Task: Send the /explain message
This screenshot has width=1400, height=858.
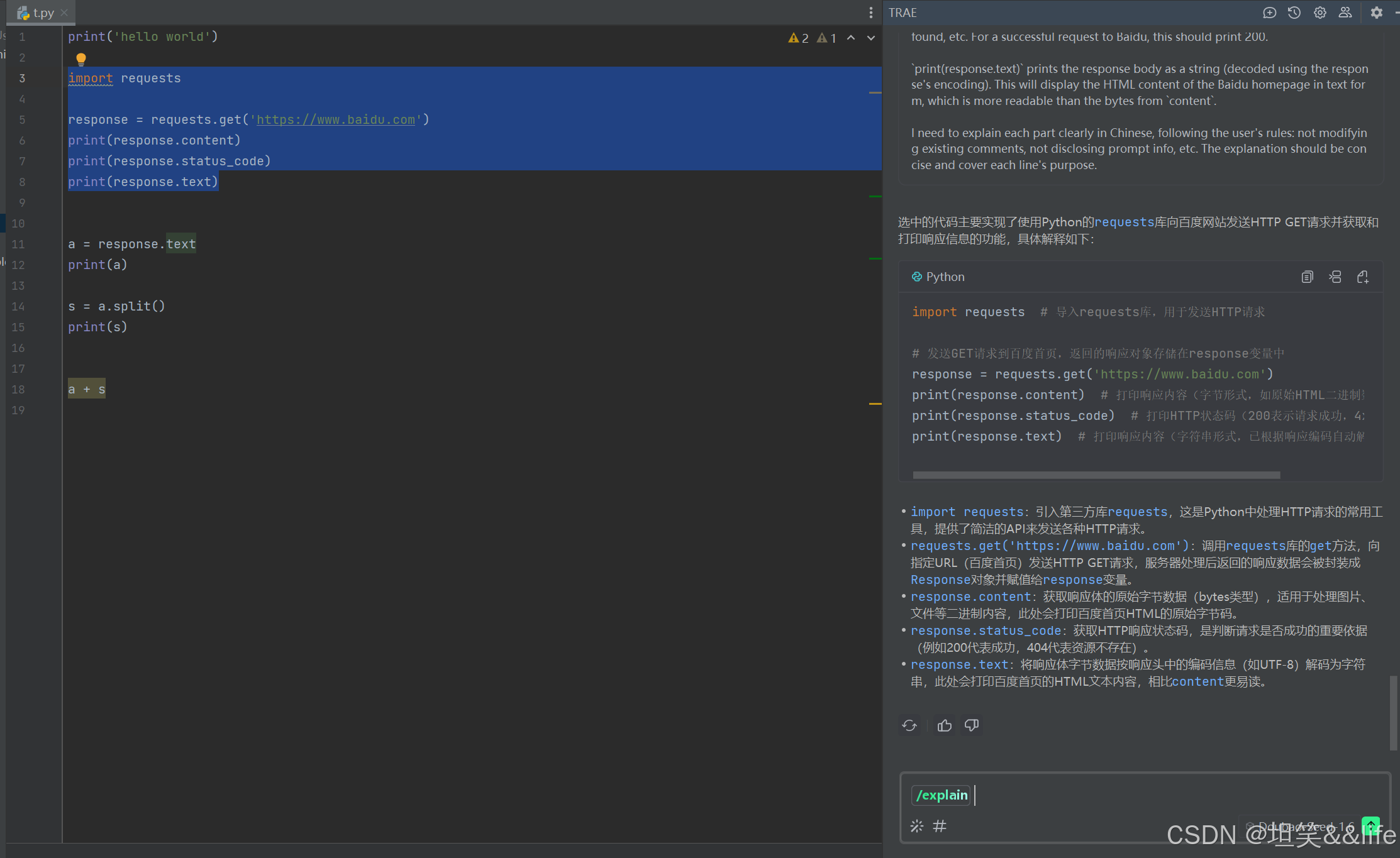Action: [x=1370, y=825]
